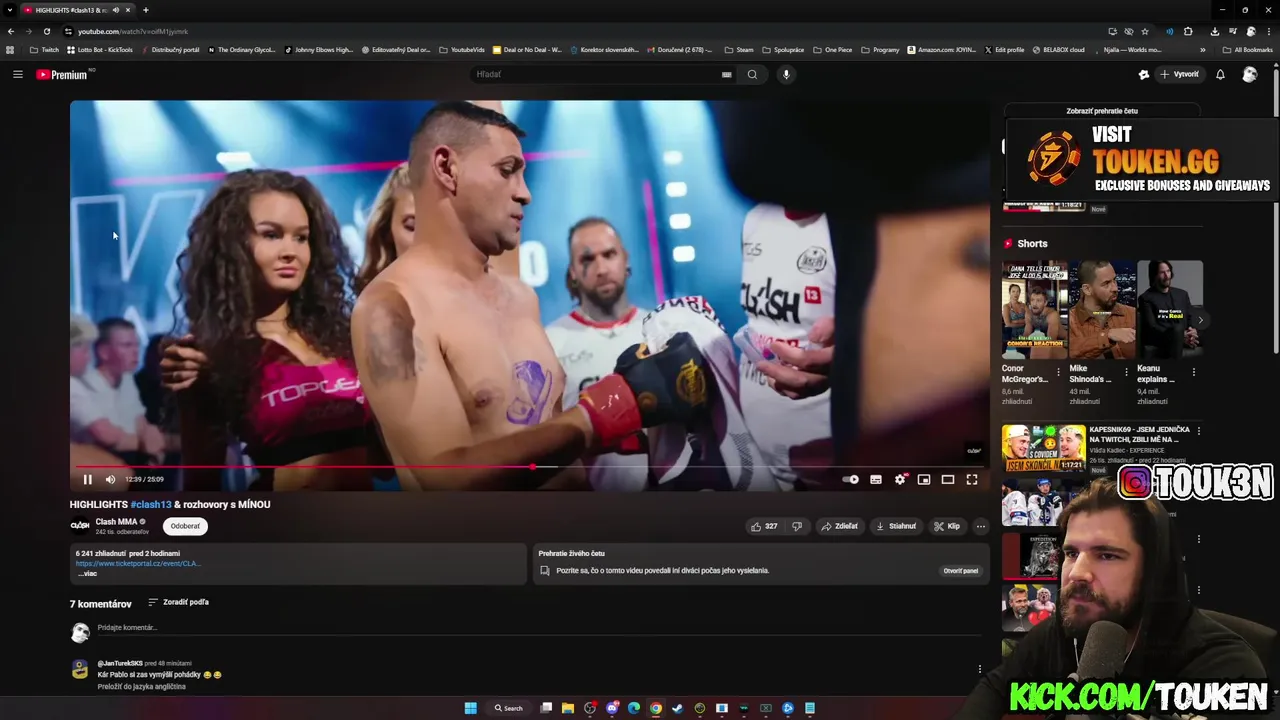Screen dimensions: 1280x720
Task: Open the Twitch bookmark
Action: (x=44, y=49)
